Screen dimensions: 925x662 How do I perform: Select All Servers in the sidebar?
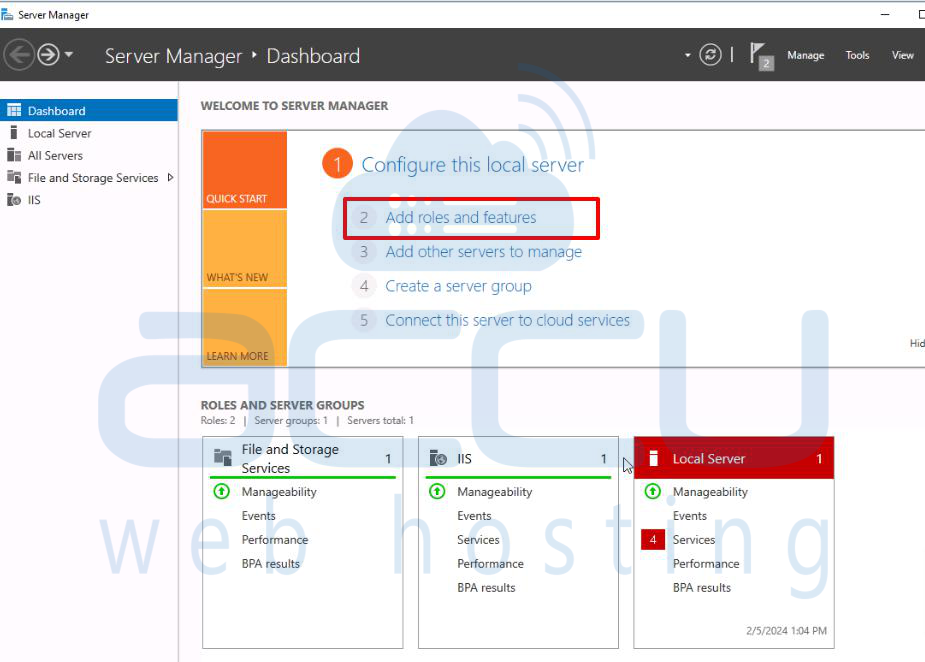[88, 156]
